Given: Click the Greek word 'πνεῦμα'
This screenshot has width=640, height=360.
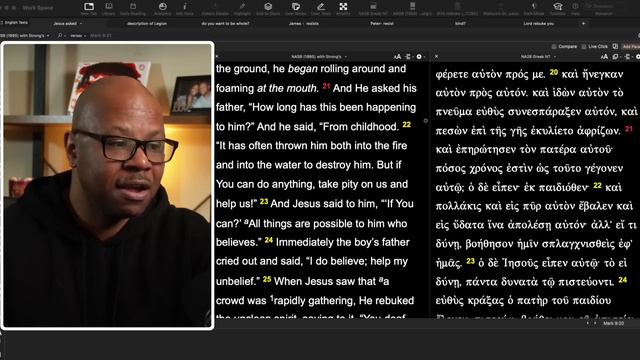Looking at the screenshot, I should tap(453, 112).
